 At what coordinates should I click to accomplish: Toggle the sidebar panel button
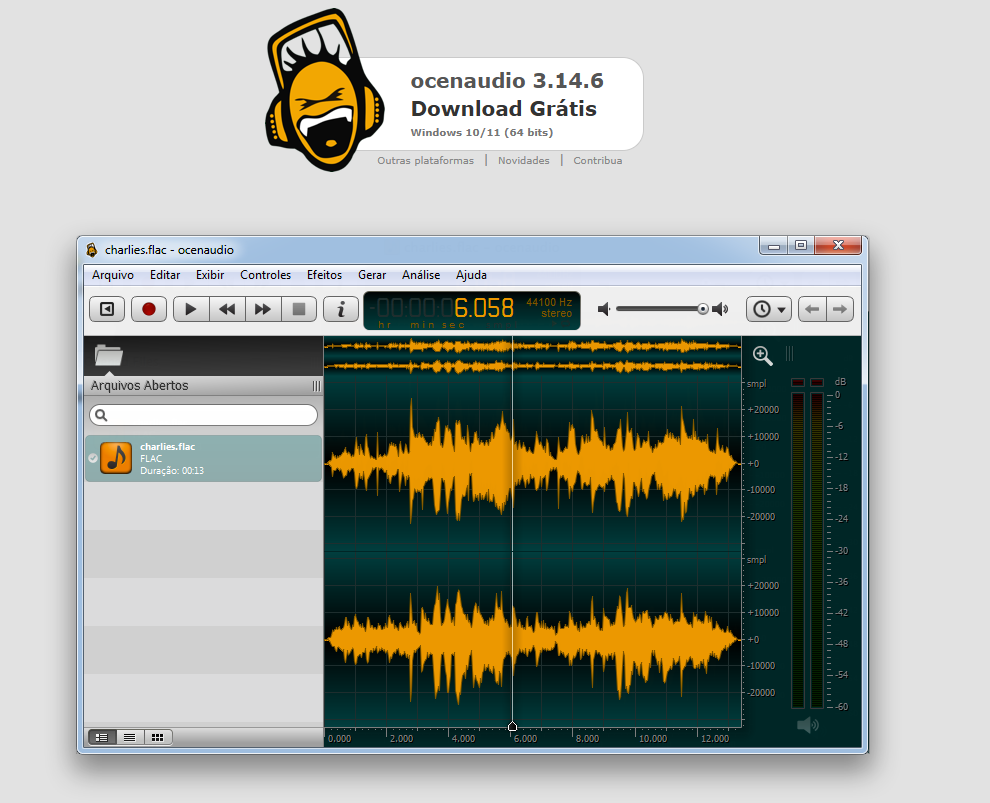pos(107,309)
